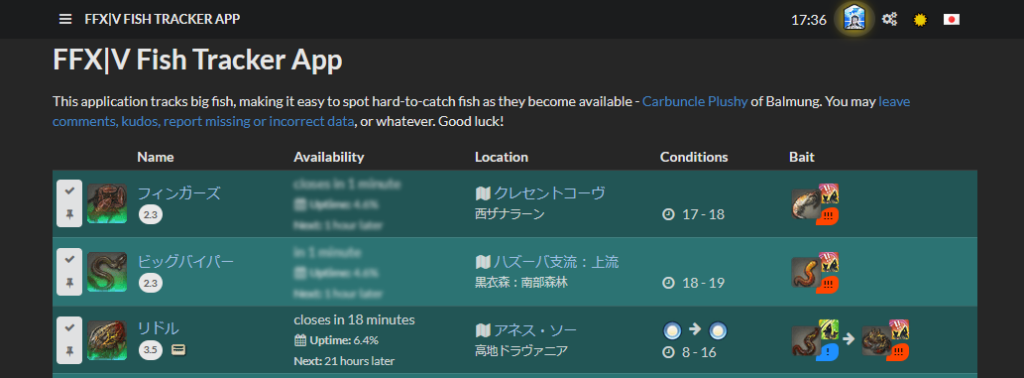
Task: Click the フィンガーズ fish icon
Action: pyautogui.click(x=107, y=204)
